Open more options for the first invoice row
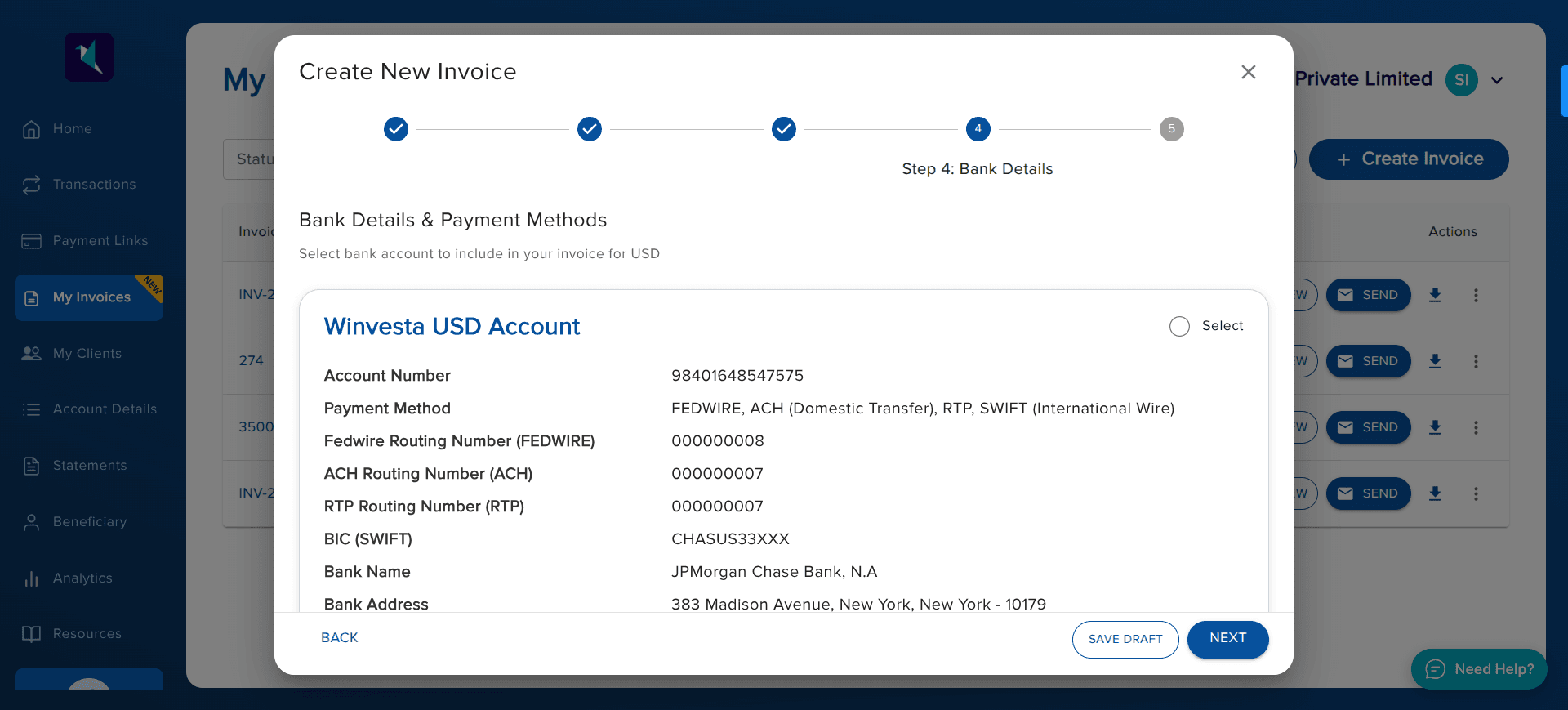 point(1476,295)
